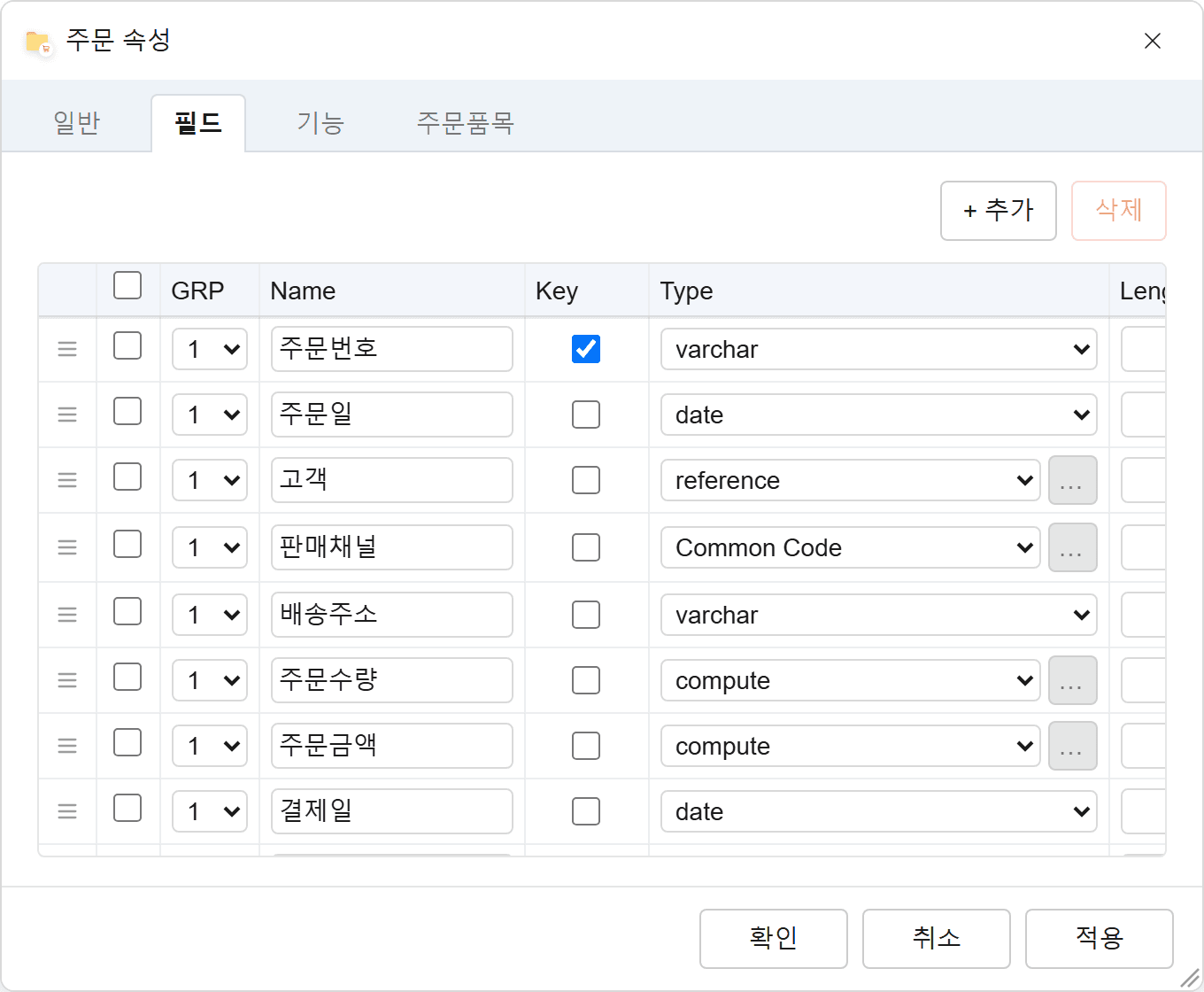Click the 배송주소 name input field
Screen dimensions: 1204x992
[392, 615]
